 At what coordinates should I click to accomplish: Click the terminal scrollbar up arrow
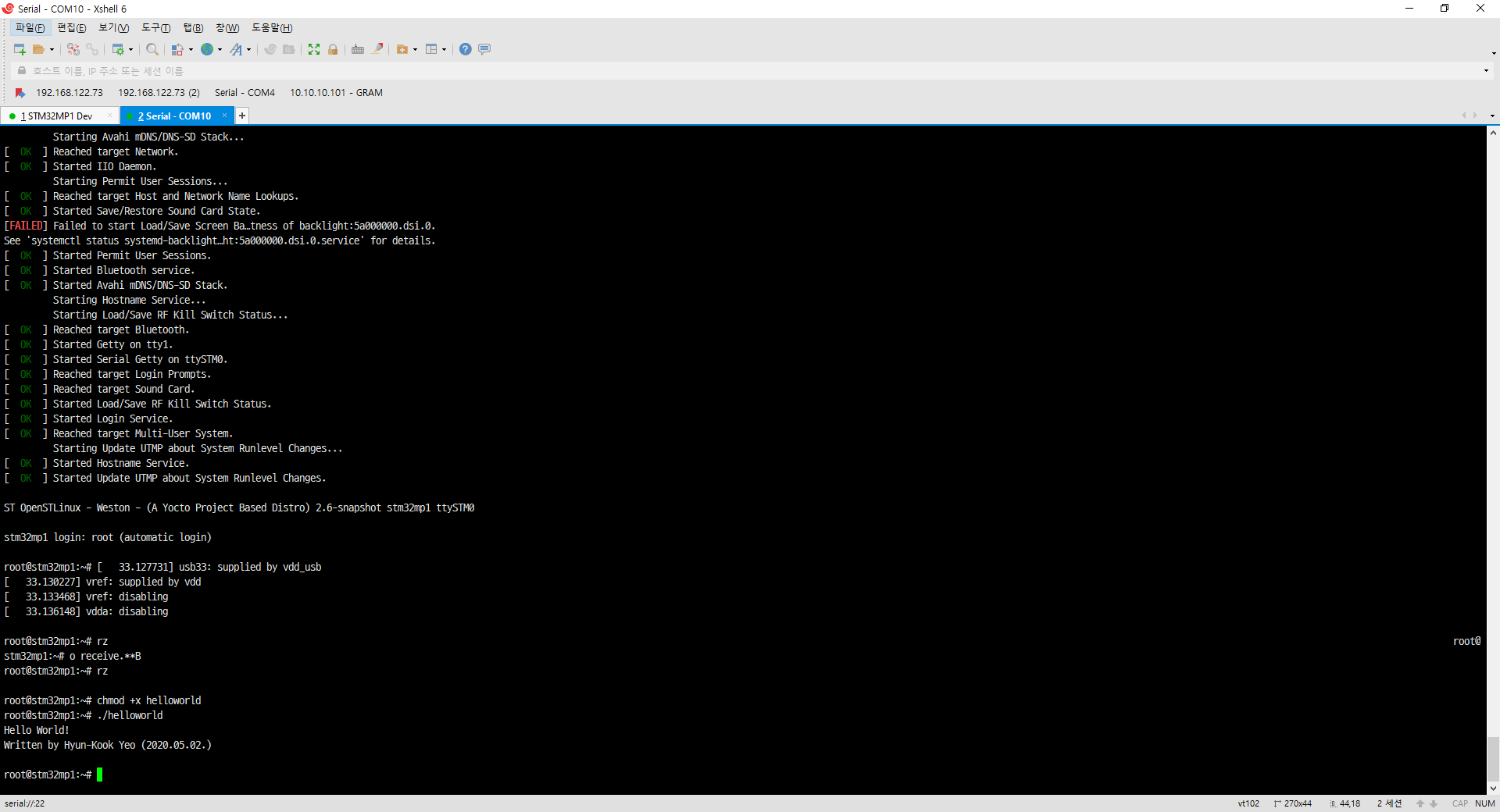tap(1493, 133)
